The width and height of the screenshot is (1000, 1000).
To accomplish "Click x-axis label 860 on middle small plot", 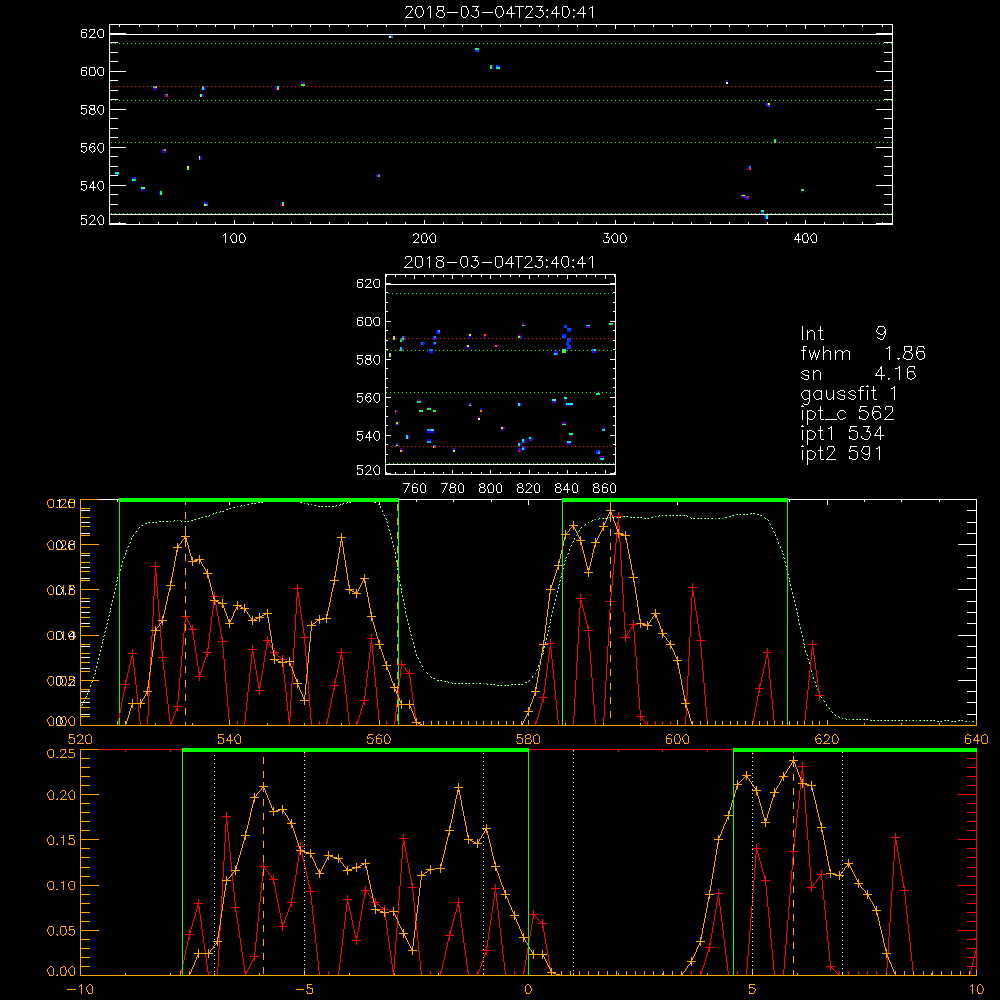I will tap(605, 489).
